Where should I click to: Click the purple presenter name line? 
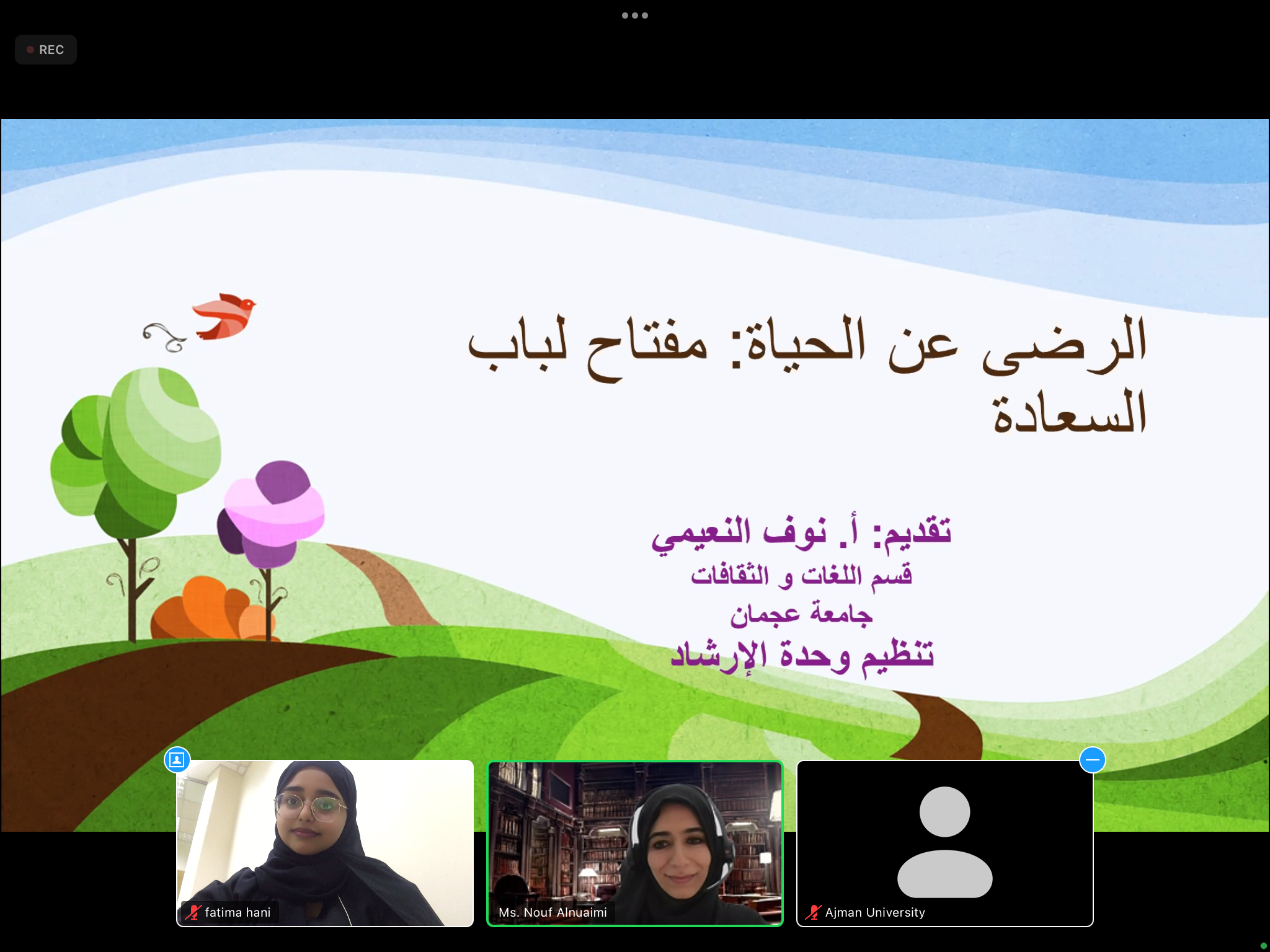click(801, 533)
